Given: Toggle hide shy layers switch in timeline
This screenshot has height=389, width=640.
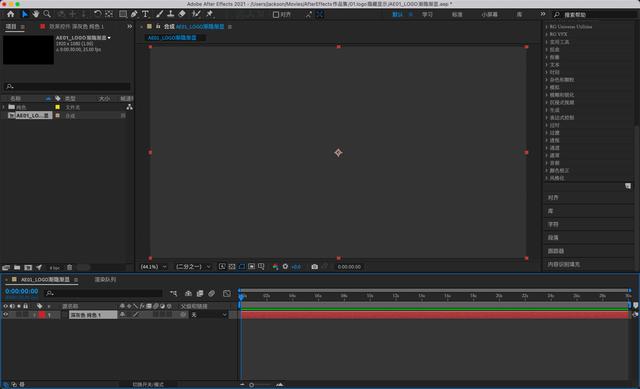Looking at the screenshot, I should pyautogui.click(x=188, y=293).
